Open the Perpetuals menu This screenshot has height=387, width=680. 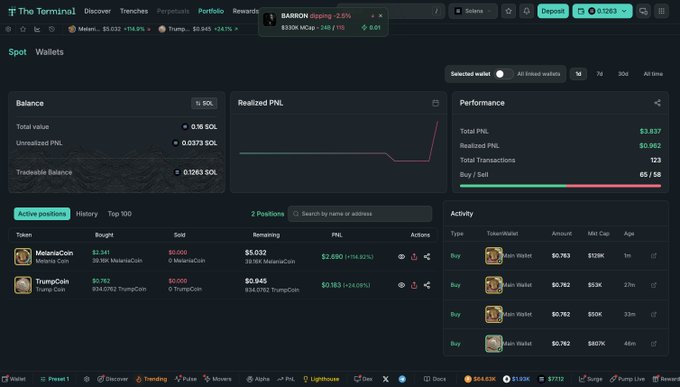tap(173, 11)
